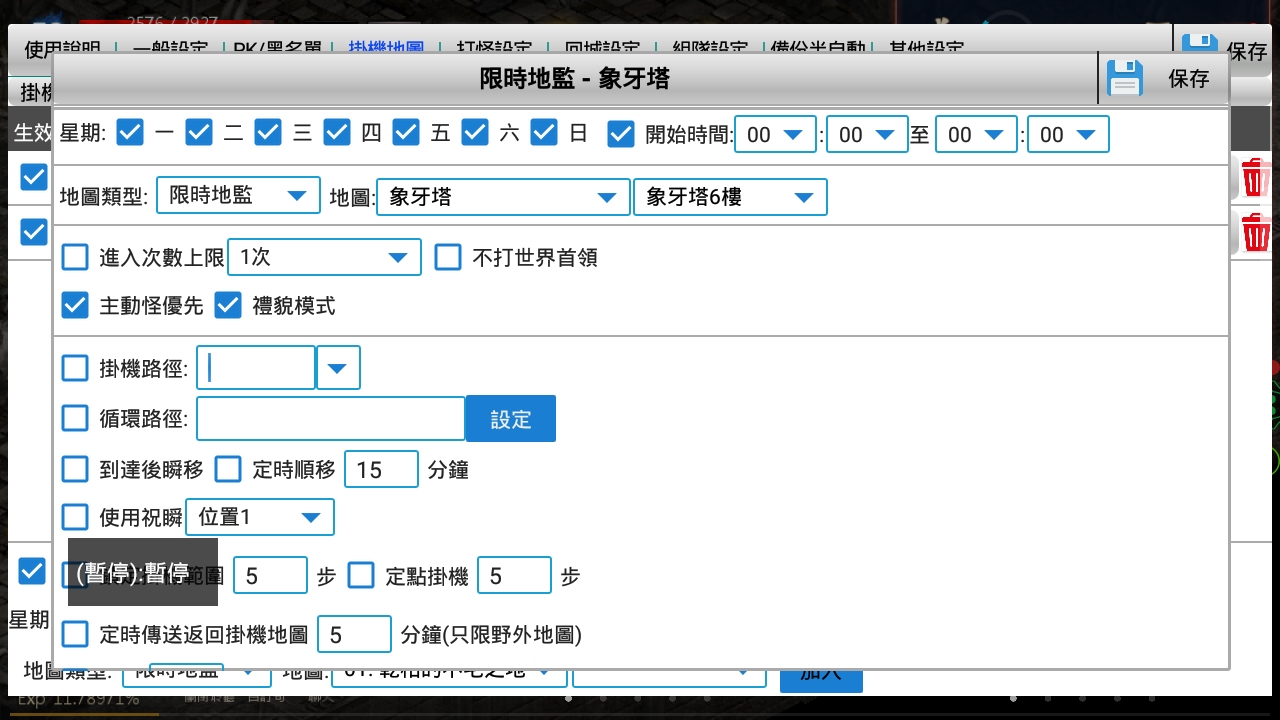The height and width of the screenshot is (720, 1280).
Task: Switch to 回城設定 tab in background
Action: tap(601, 46)
